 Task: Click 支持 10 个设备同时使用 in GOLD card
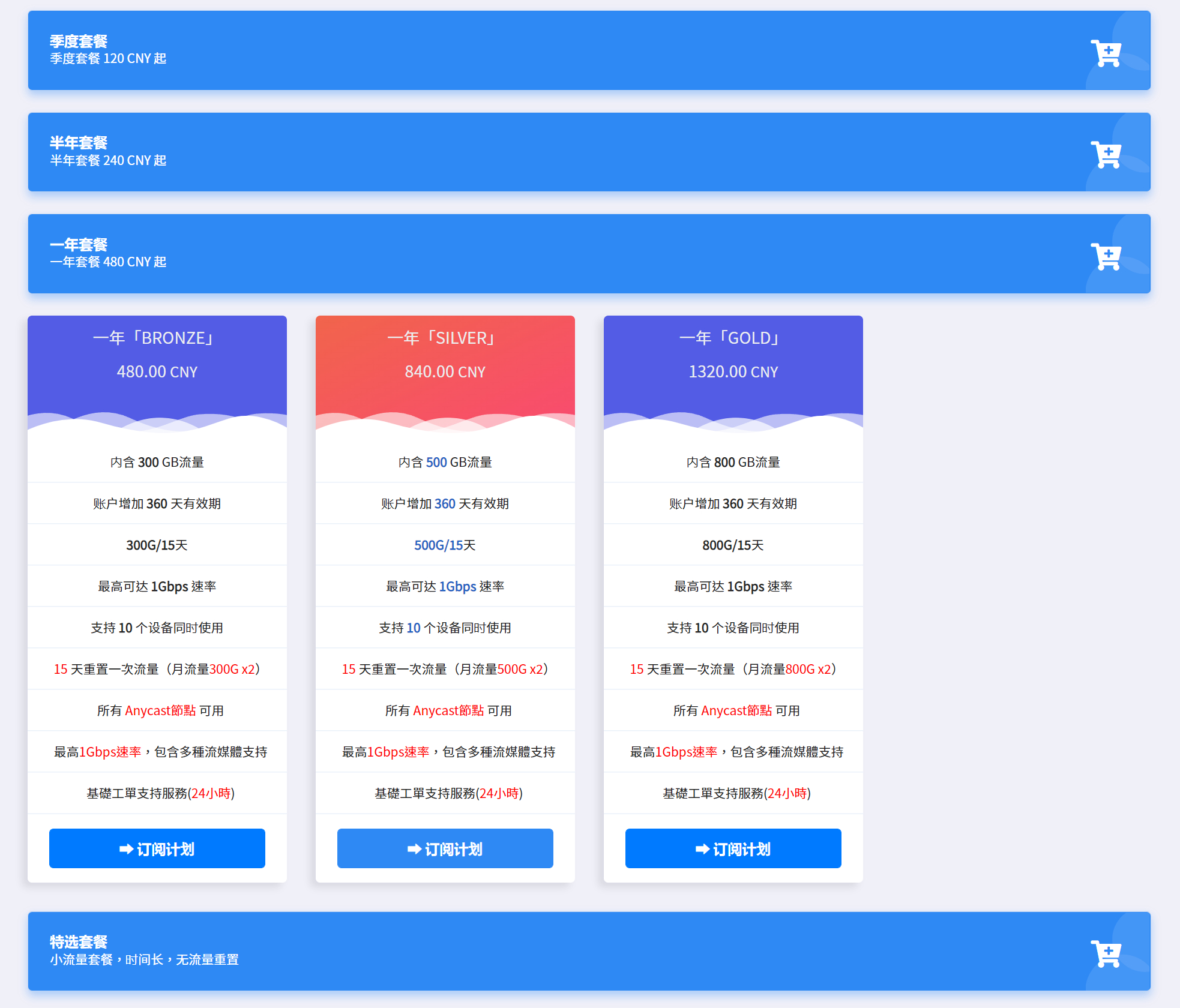pos(733,628)
